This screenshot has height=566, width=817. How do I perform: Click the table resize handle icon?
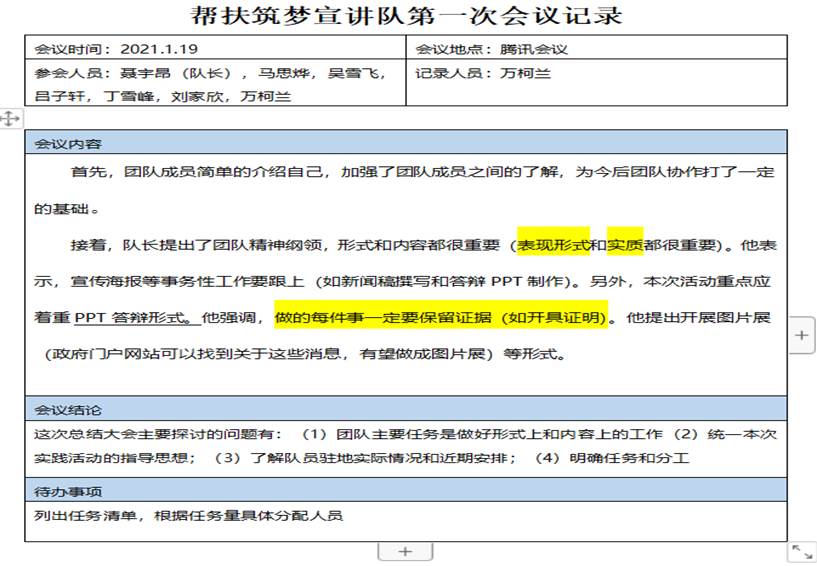pyautogui.click(x=801, y=551)
